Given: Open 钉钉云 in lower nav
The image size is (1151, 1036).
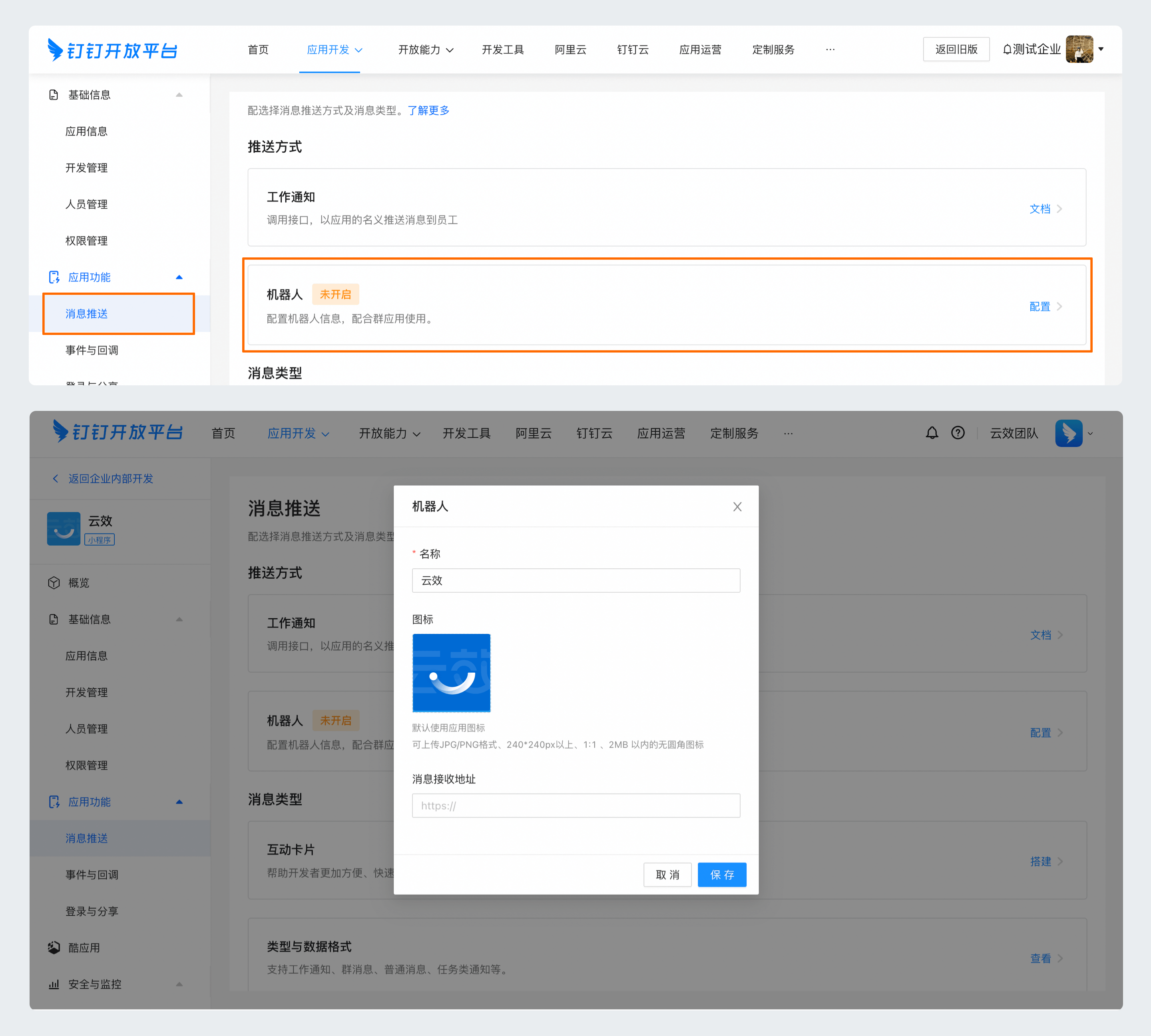Looking at the screenshot, I should [594, 433].
